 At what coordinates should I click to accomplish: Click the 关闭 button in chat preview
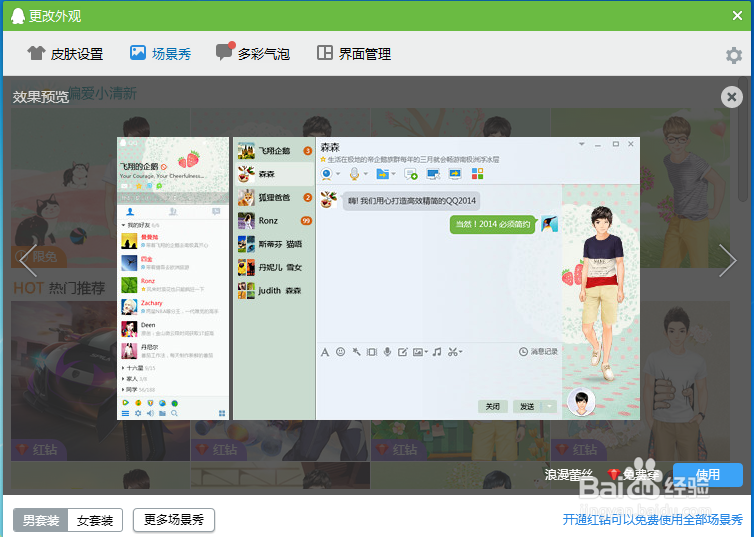tap(492, 406)
